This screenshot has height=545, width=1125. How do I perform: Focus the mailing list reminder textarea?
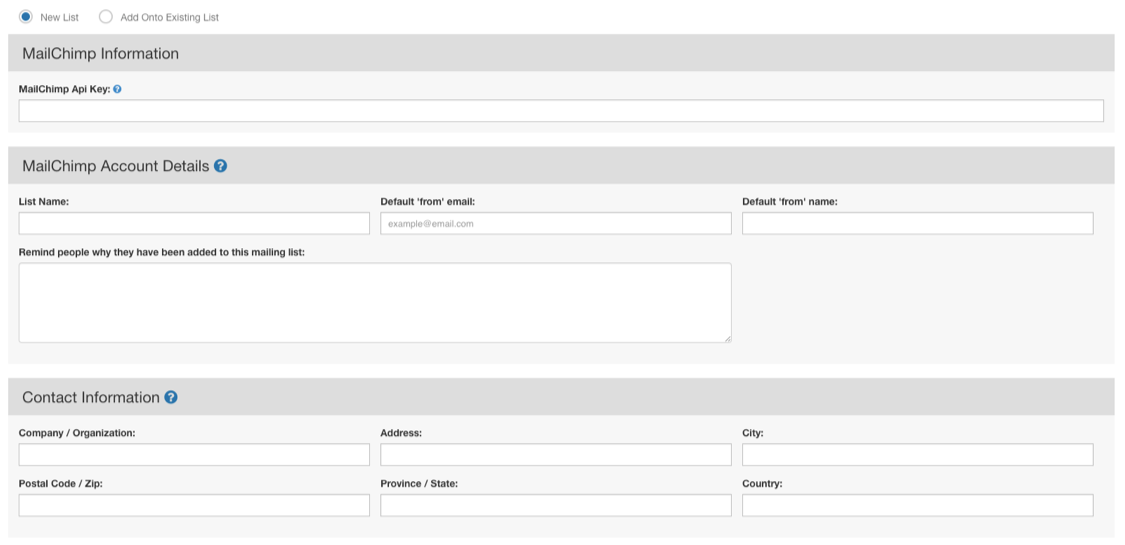[x=375, y=303]
